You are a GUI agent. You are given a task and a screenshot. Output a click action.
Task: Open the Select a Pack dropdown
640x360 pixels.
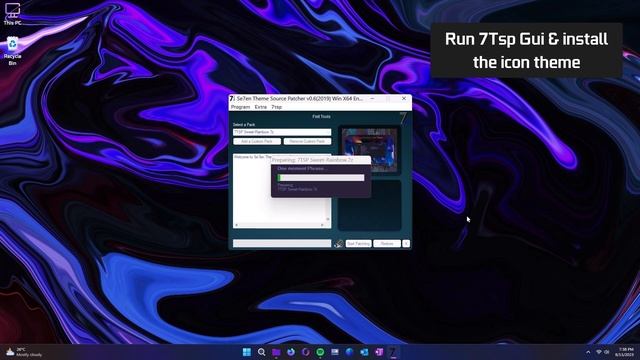(x=282, y=132)
